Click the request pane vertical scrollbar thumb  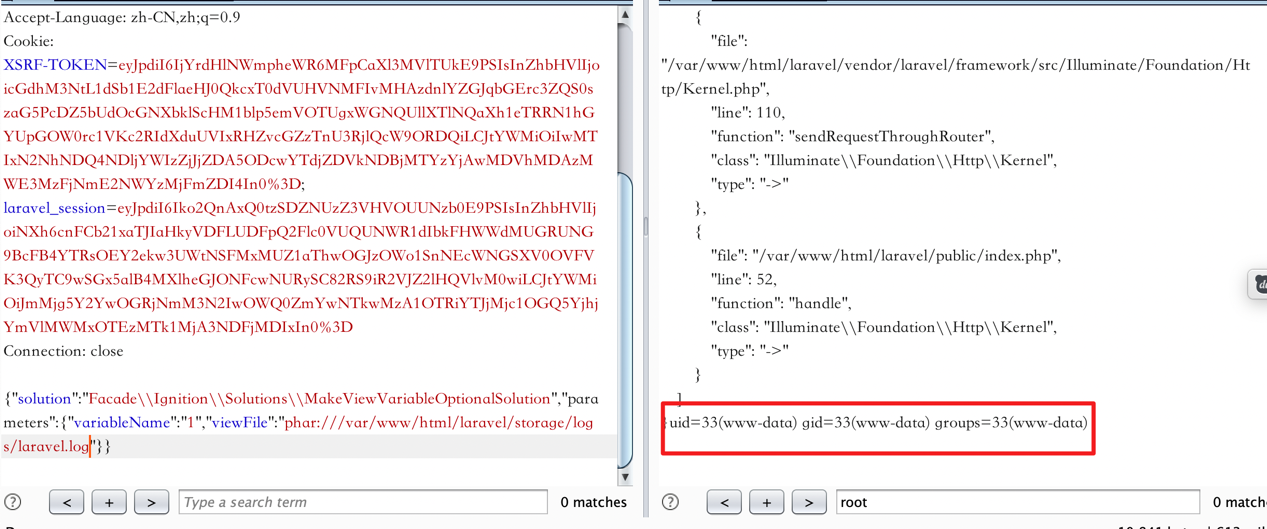point(625,320)
